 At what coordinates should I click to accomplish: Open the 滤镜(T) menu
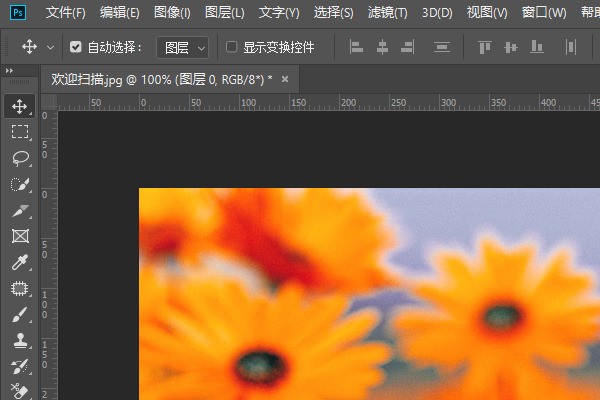pos(388,13)
